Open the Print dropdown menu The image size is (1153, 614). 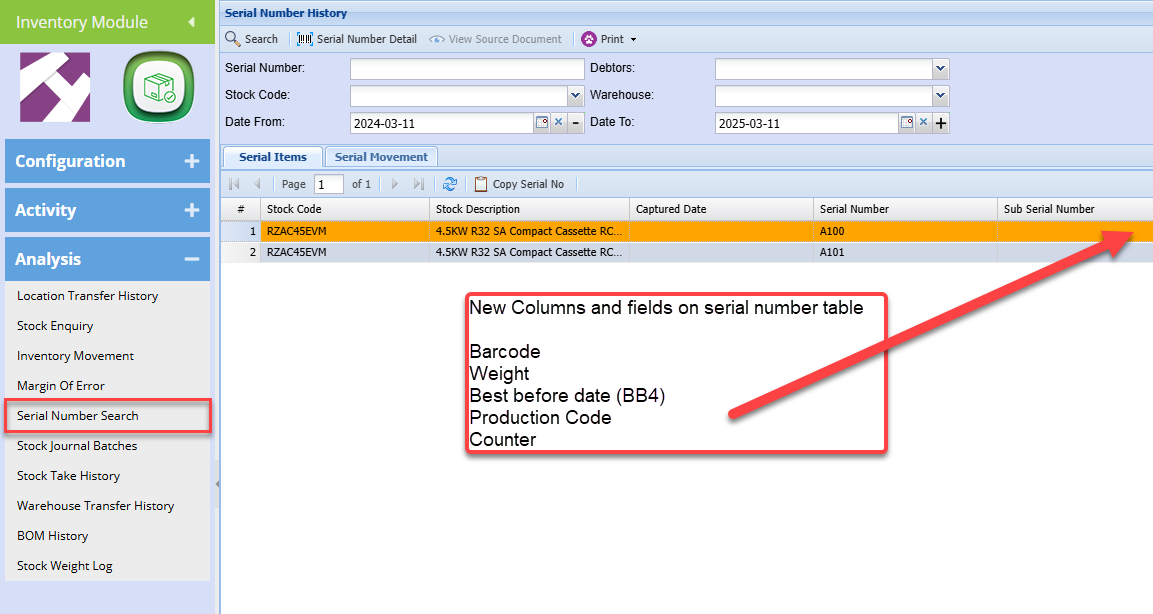[x=610, y=39]
